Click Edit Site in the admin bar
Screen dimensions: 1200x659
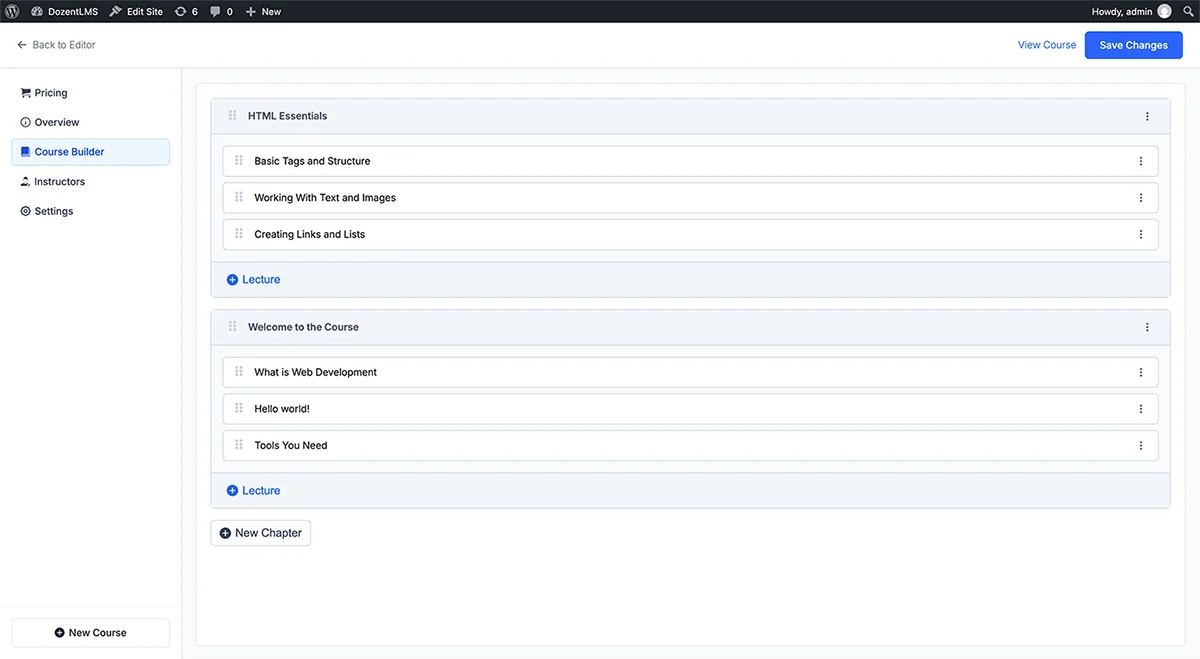(x=136, y=12)
